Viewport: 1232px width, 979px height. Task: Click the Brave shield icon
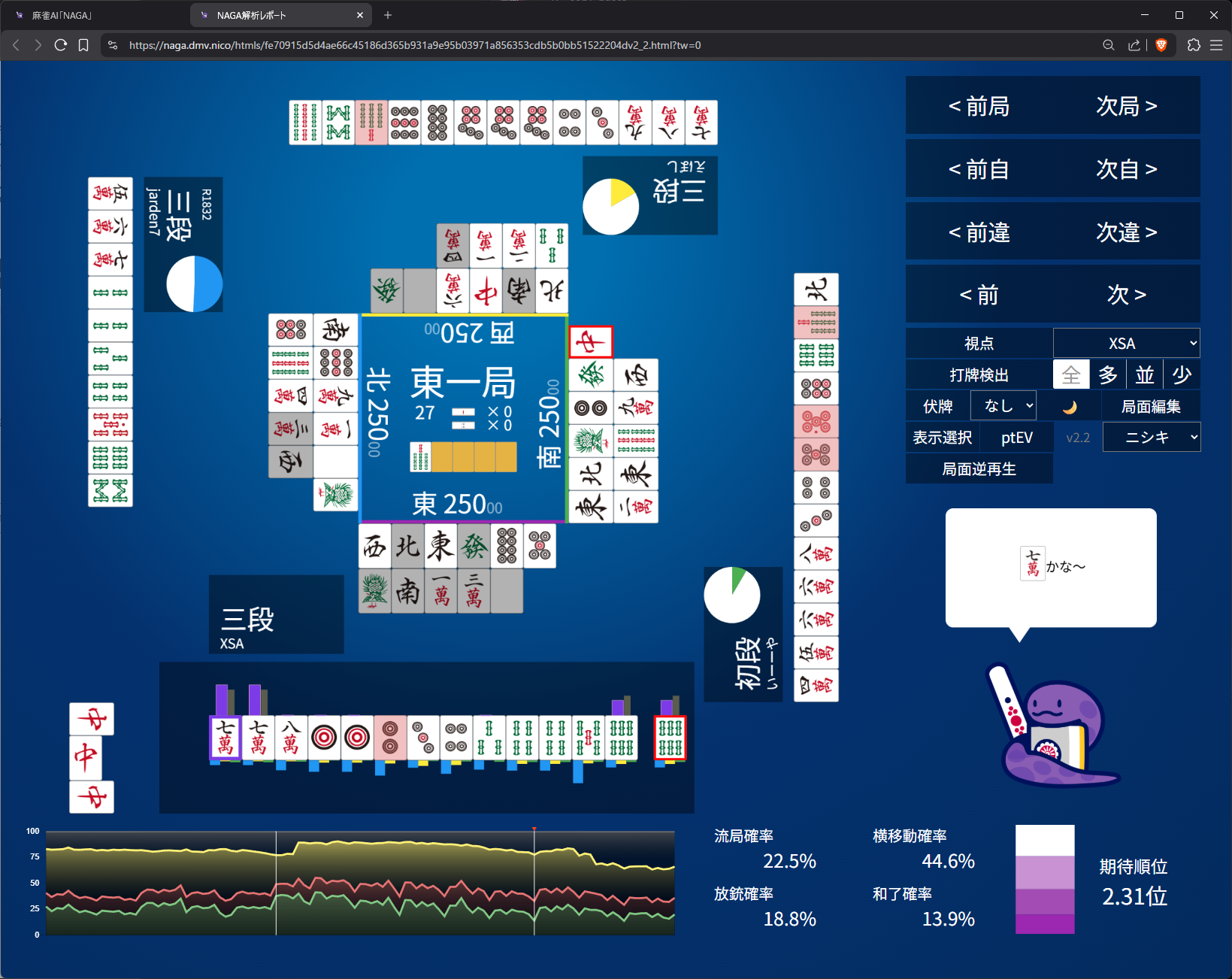(x=1161, y=45)
